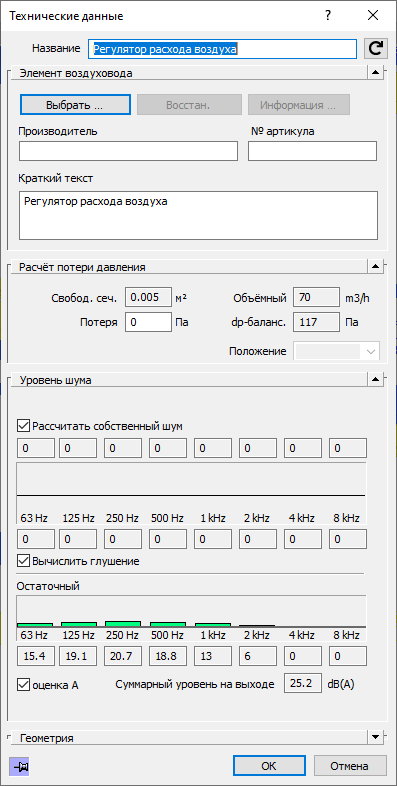Click residual noise value 20.7
Viewport: 397px width, 786px height.
123,656
